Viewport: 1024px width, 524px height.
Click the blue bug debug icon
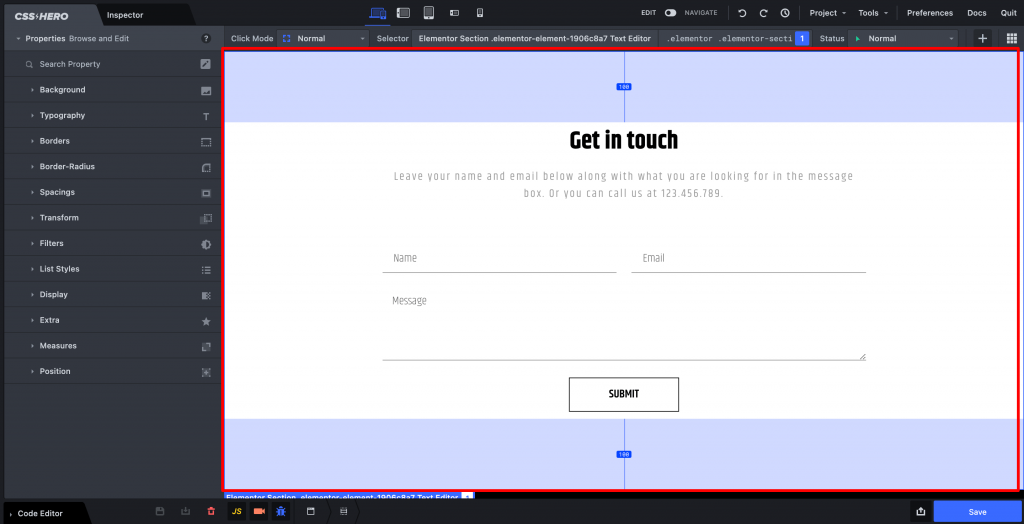click(x=281, y=512)
